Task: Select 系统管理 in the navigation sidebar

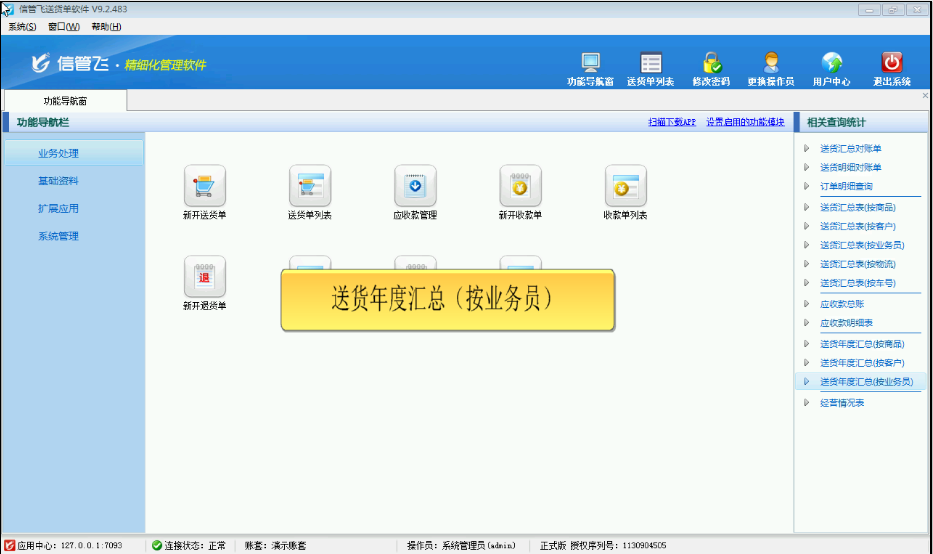Action: coord(58,236)
